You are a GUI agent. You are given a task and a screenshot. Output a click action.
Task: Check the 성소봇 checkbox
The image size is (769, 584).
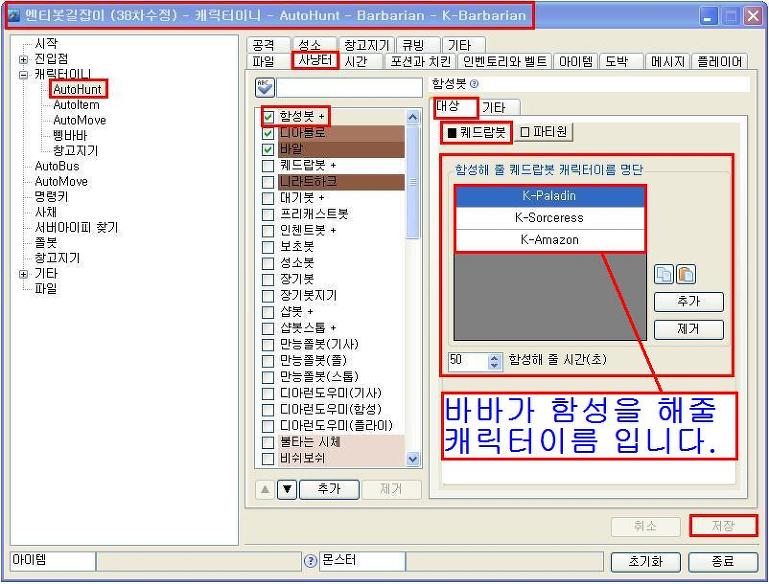268,263
